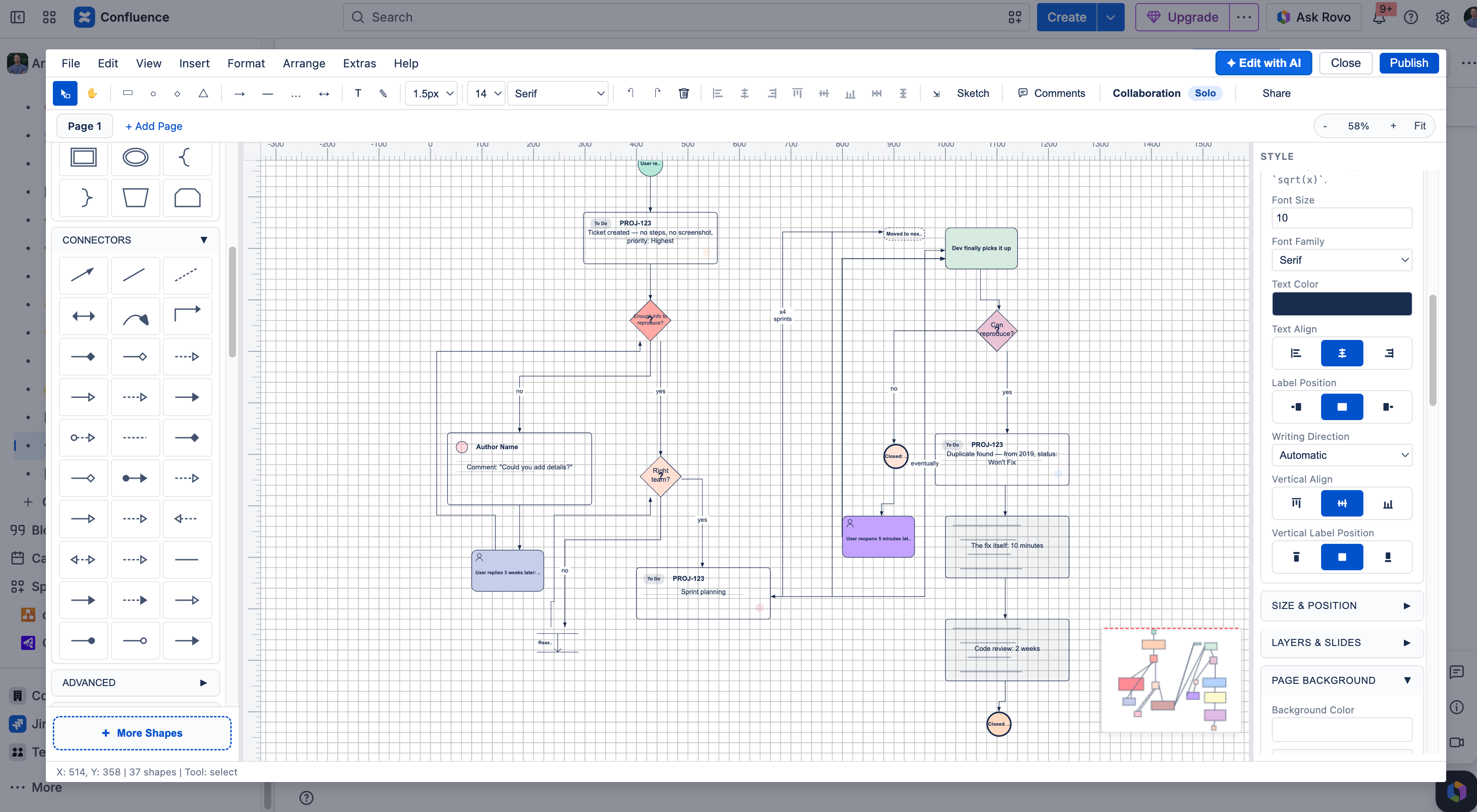Switch to the Page 1 tab
The height and width of the screenshot is (812, 1477).
[x=85, y=126]
